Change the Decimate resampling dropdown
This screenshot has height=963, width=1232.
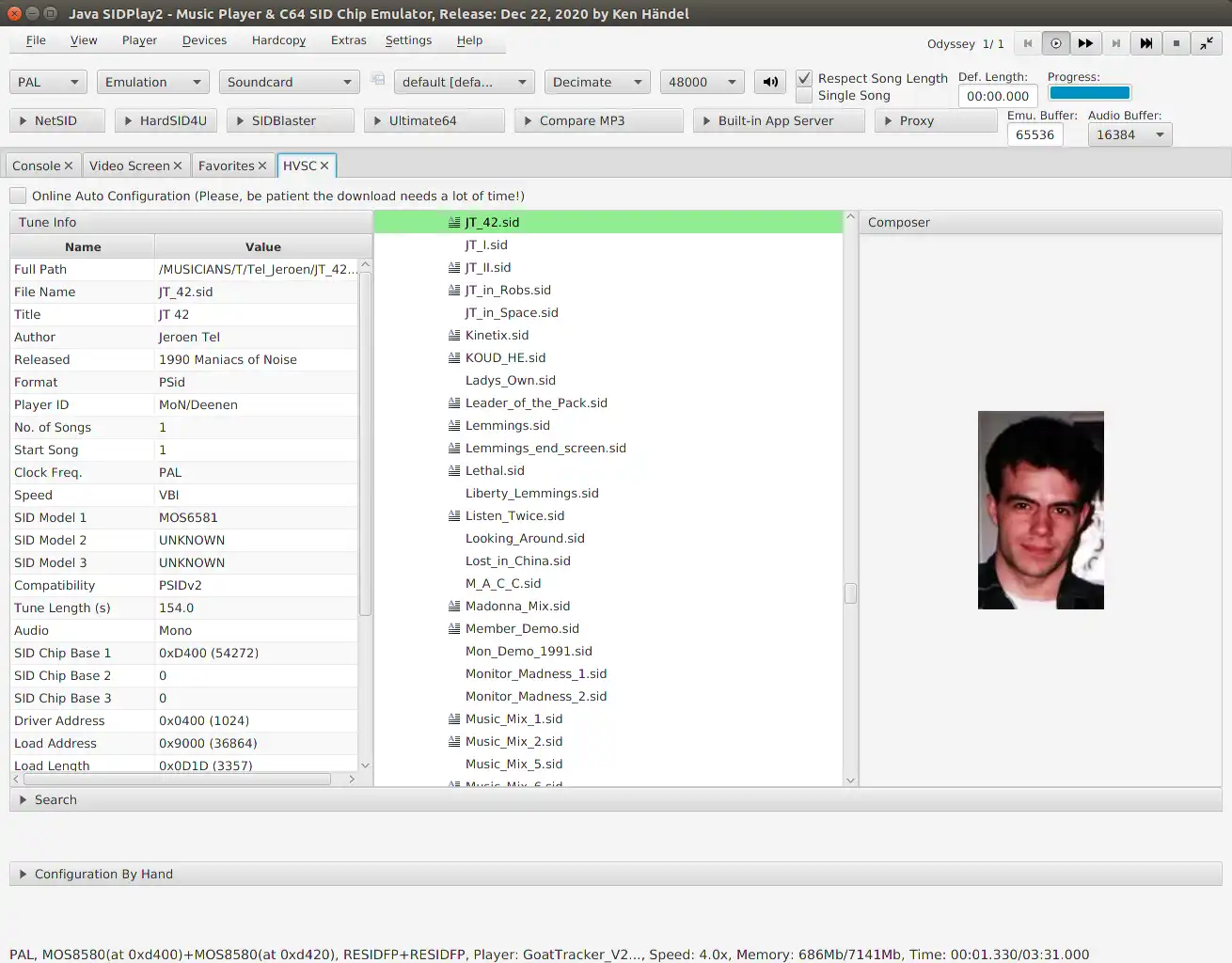pyautogui.click(x=596, y=82)
